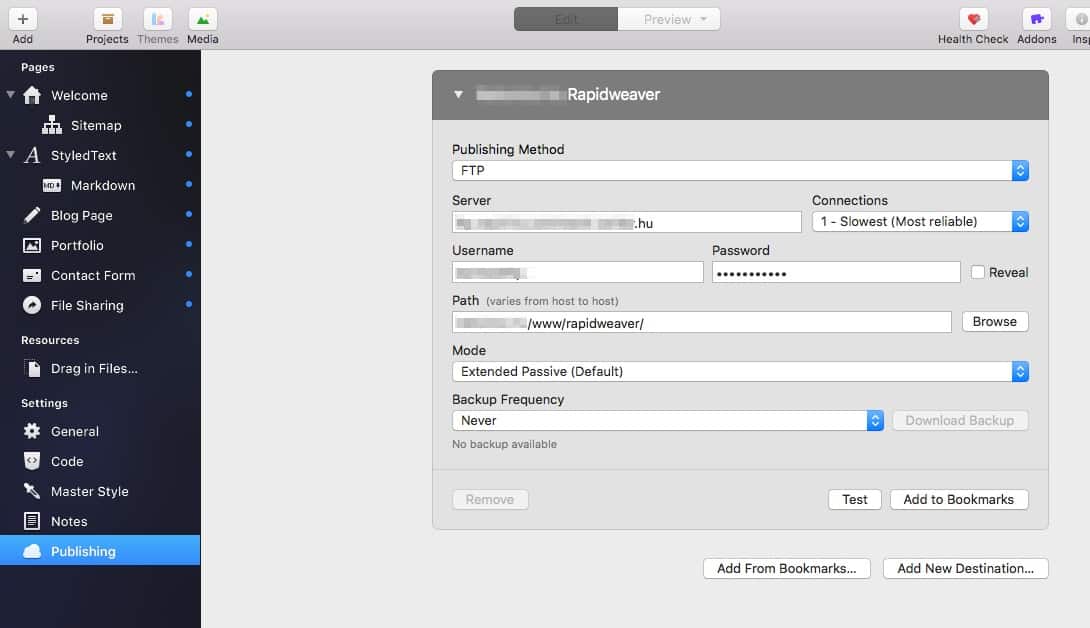Select the Contact Form page label
Viewport: 1090px width, 628px height.
tap(93, 275)
